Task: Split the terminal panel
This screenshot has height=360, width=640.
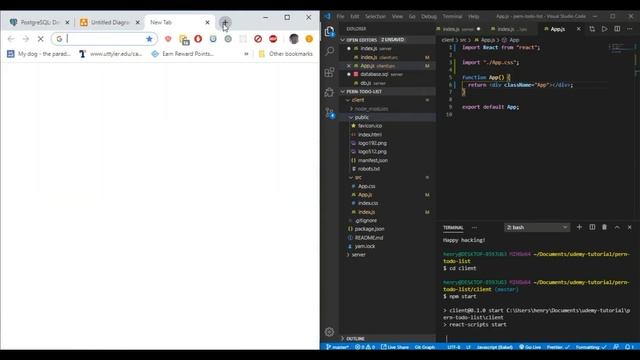Action: click(x=592, y=227)
